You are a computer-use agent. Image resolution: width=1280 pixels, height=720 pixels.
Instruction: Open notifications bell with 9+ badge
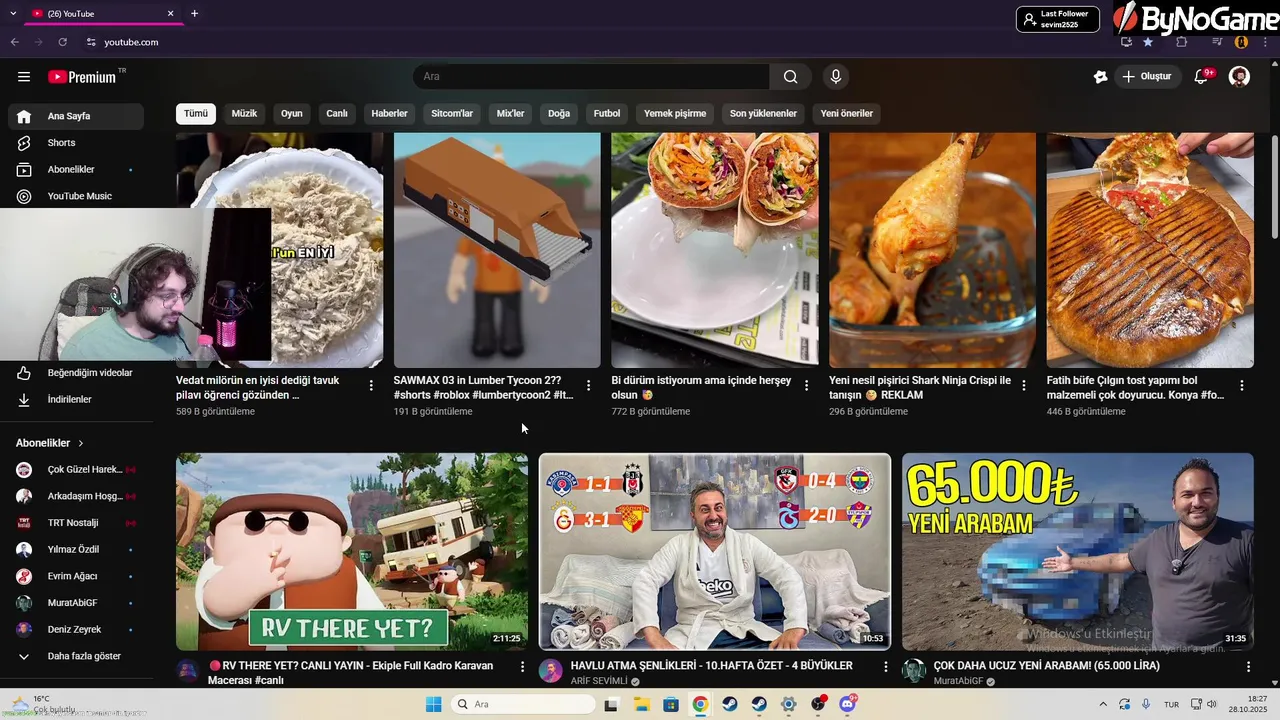[1203, 77]
